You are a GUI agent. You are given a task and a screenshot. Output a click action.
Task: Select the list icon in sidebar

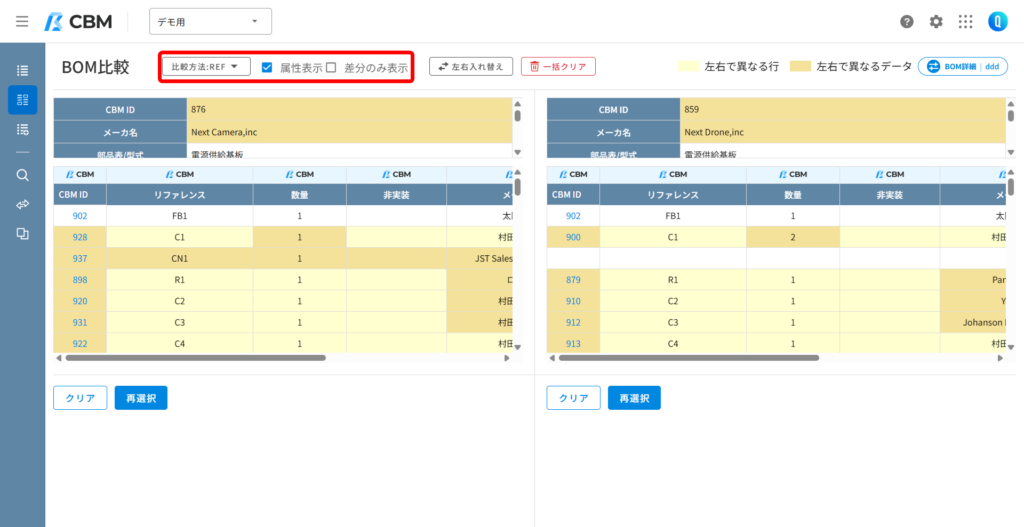(22, 71)
